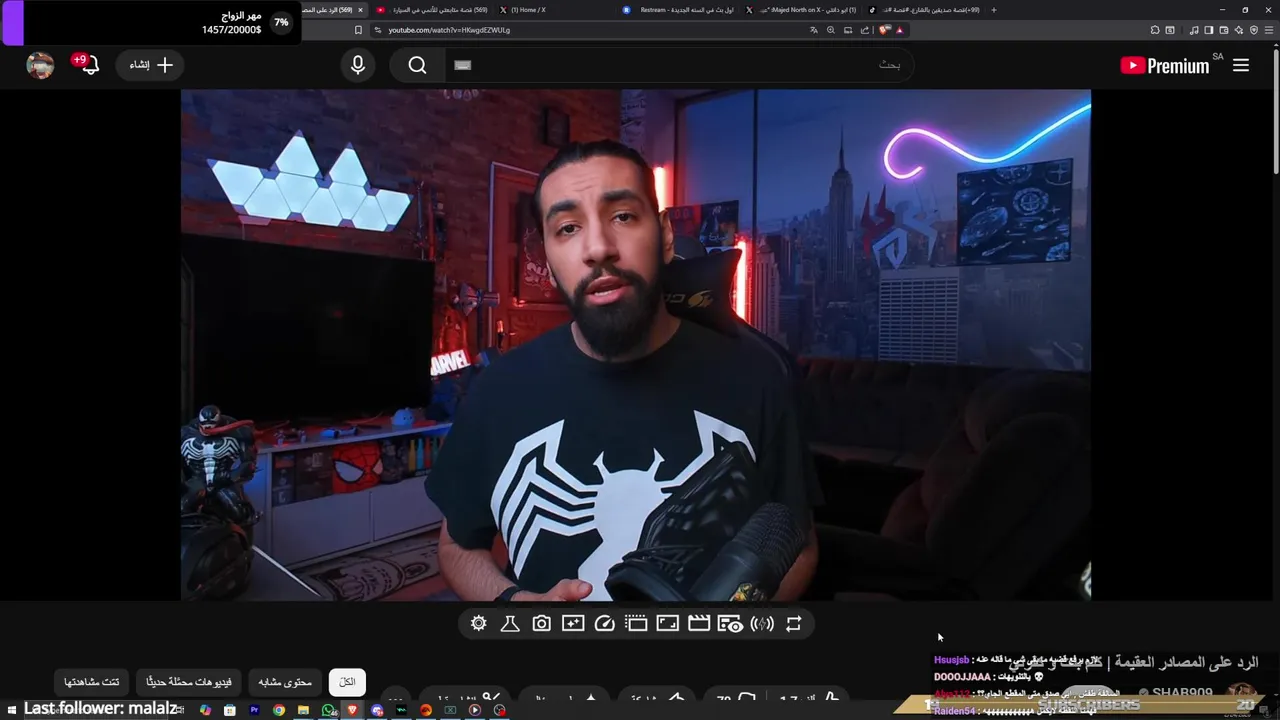Viewport: 1280px width, 720px height.
Task: Open Brave browser from the taskbar
Action: pos(352,710)
